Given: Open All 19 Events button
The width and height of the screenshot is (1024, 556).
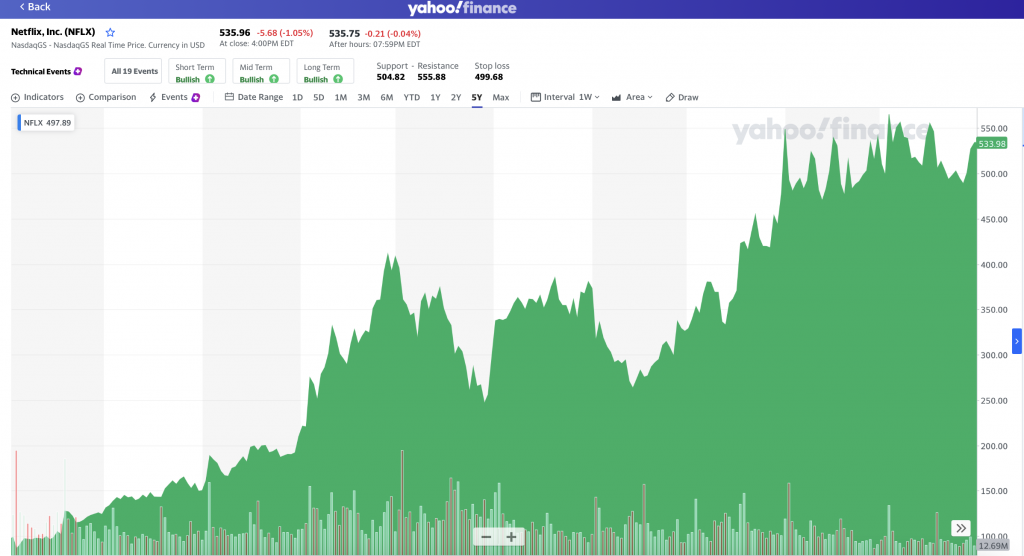Looking at the screenshot, I should (134, 71).
